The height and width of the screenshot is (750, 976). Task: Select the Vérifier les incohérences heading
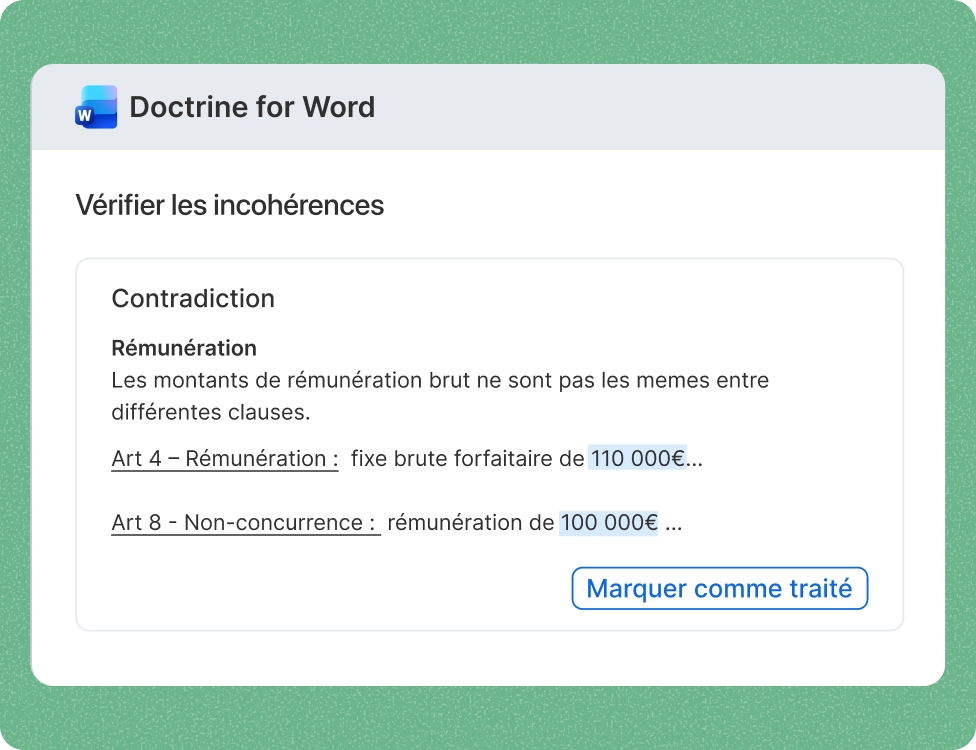pyautogui.click(x=229, y=205)
